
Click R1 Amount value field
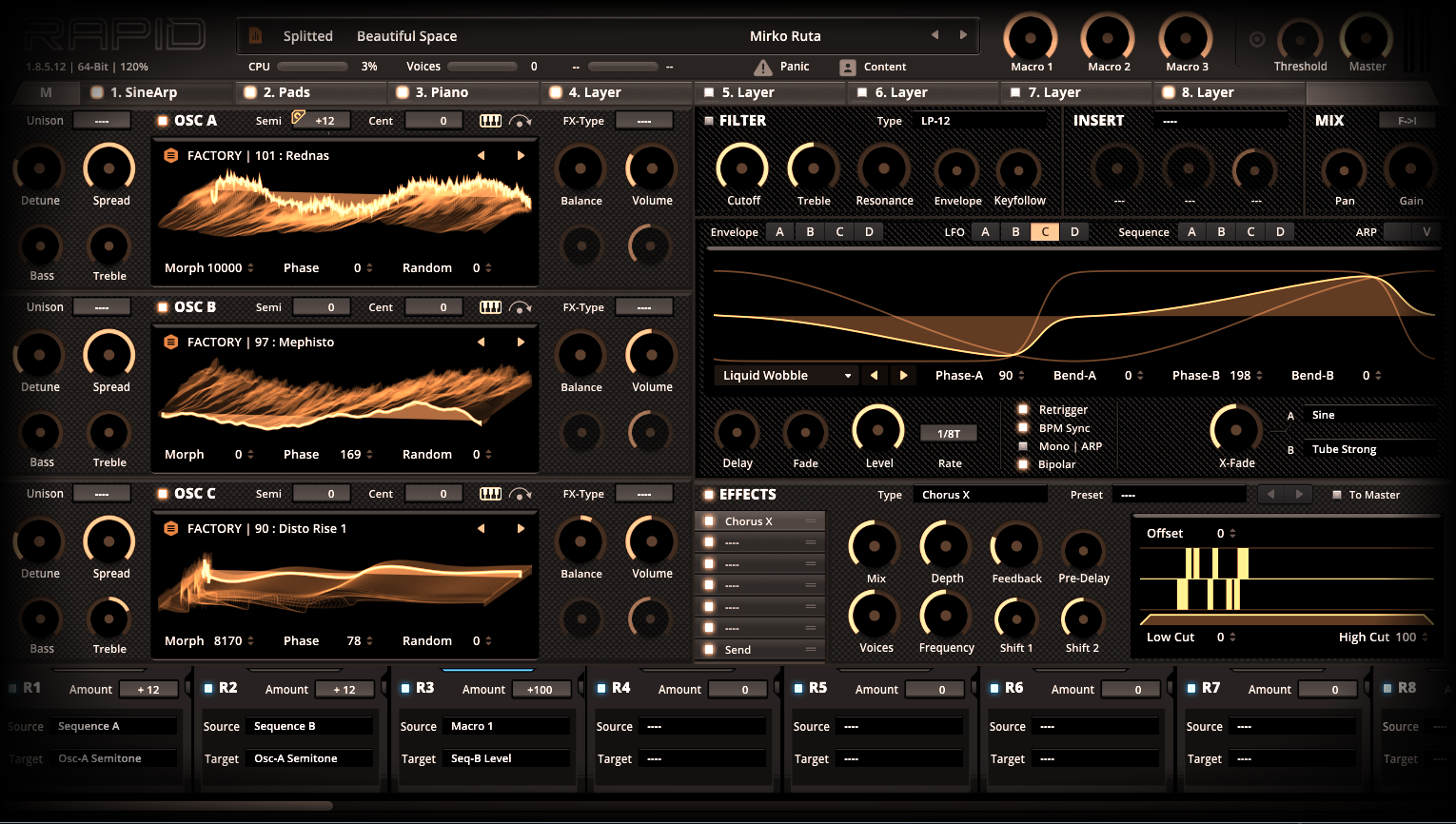pos(148,690)
